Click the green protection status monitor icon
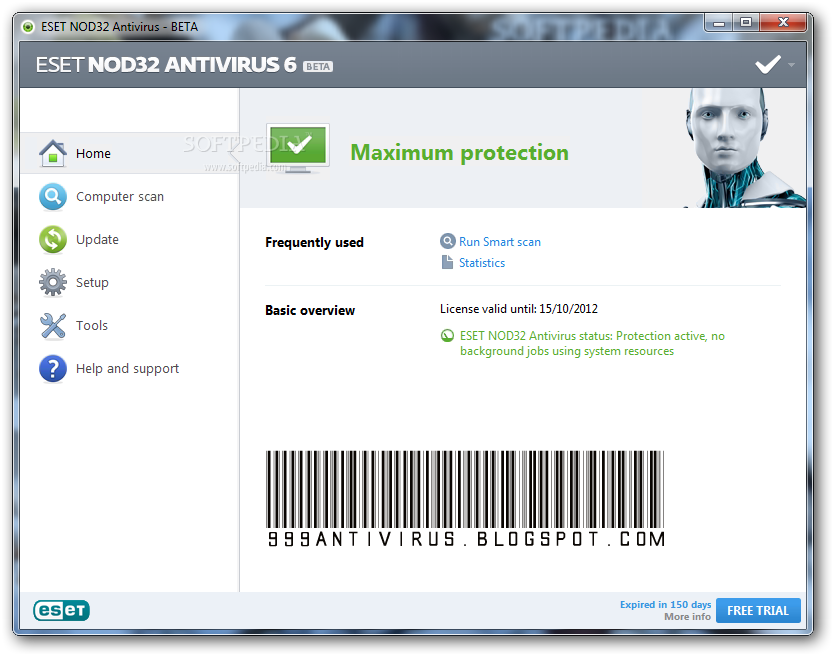834x656 pixels. pyautogui.click(x=298, y=149)
